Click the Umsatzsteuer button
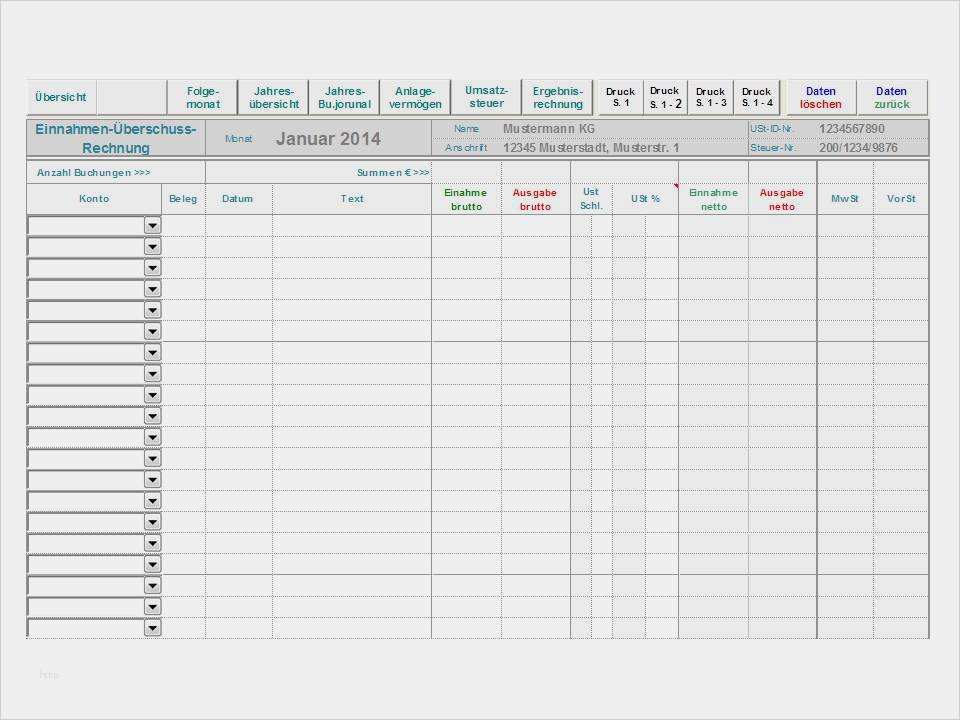Viewport: 960px width, 720px height. pyautogui.click(x=486, y=97)
